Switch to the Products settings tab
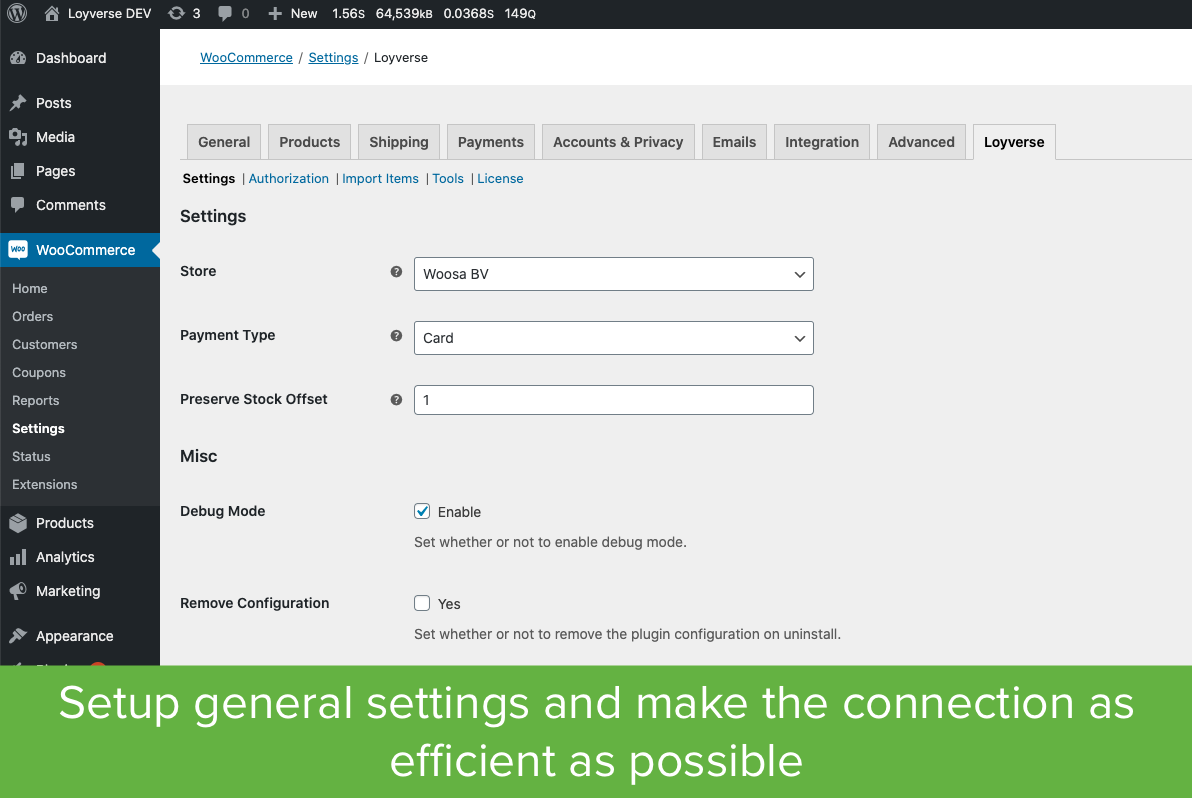Screen dimensions: 1192x798 coord(309,142)
